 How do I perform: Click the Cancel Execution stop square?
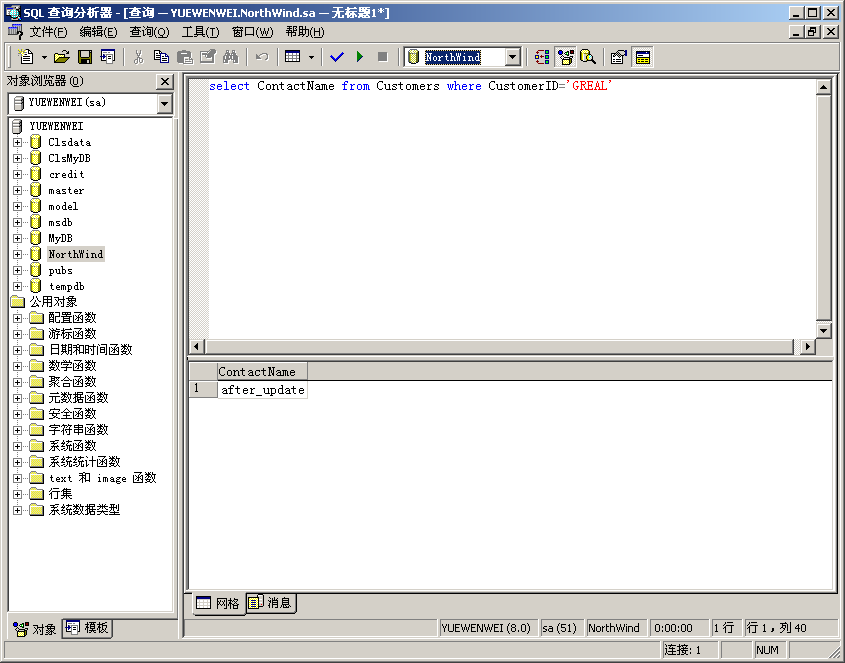pyautogui.click(x=383, y=57)
